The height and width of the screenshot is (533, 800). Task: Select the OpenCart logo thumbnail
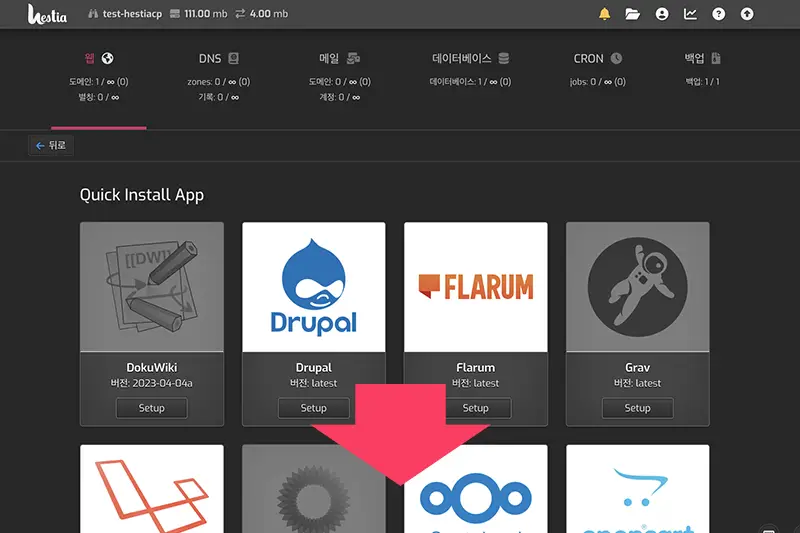[x=638, y=489]
